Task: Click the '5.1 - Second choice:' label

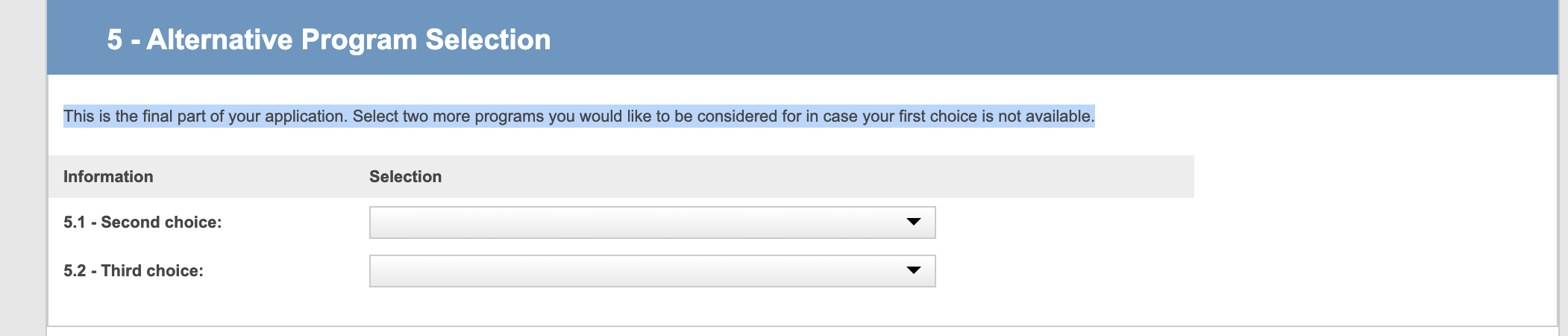Action: tap(142, 223)
